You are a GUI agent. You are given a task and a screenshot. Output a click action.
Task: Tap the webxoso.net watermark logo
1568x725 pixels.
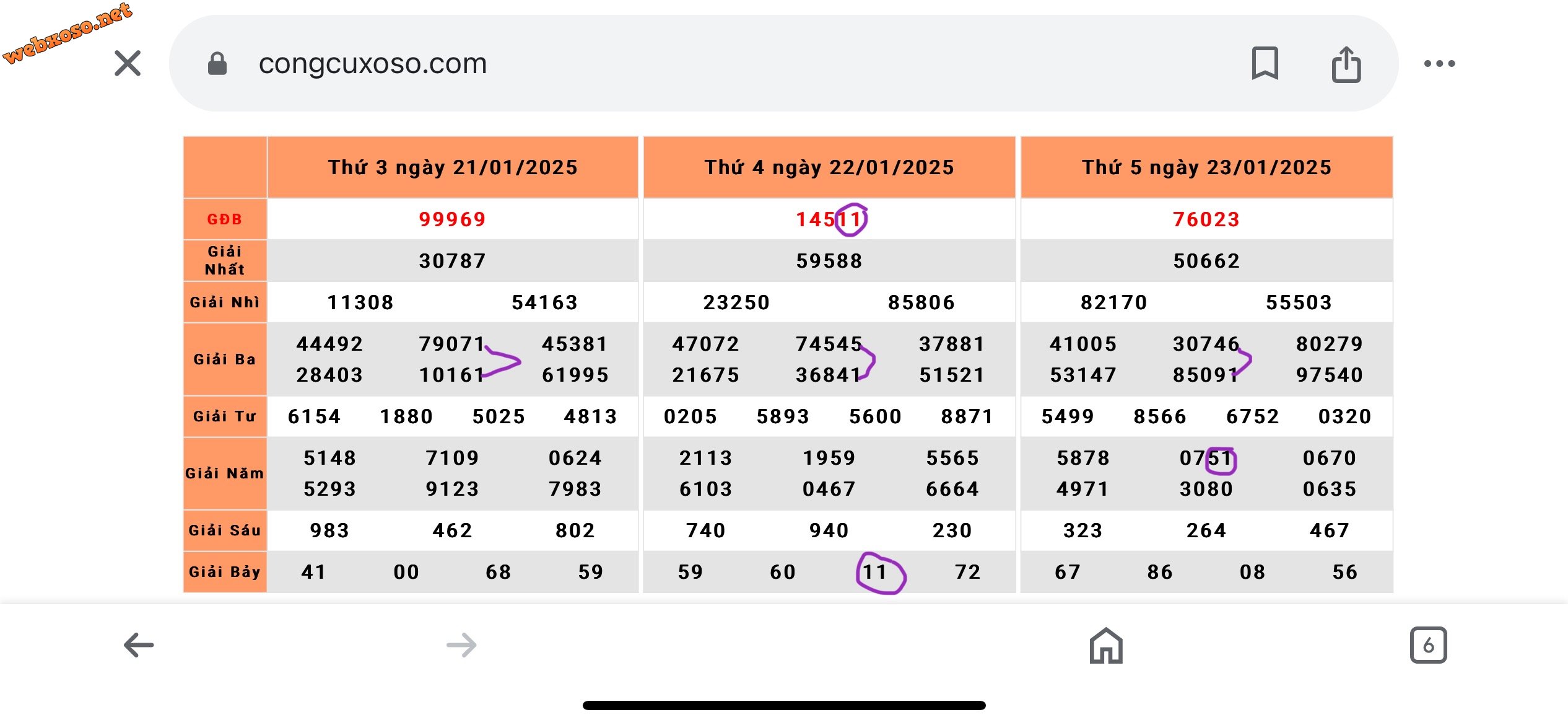click(x=67, y=32)
